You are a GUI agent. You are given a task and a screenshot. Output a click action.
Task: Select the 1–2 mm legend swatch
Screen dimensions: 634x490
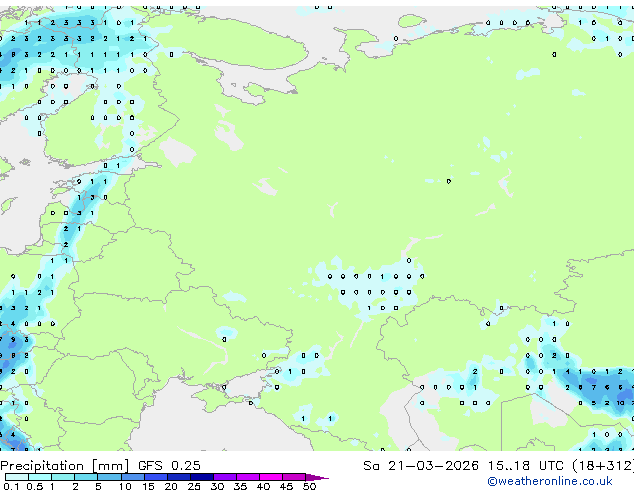63,477
